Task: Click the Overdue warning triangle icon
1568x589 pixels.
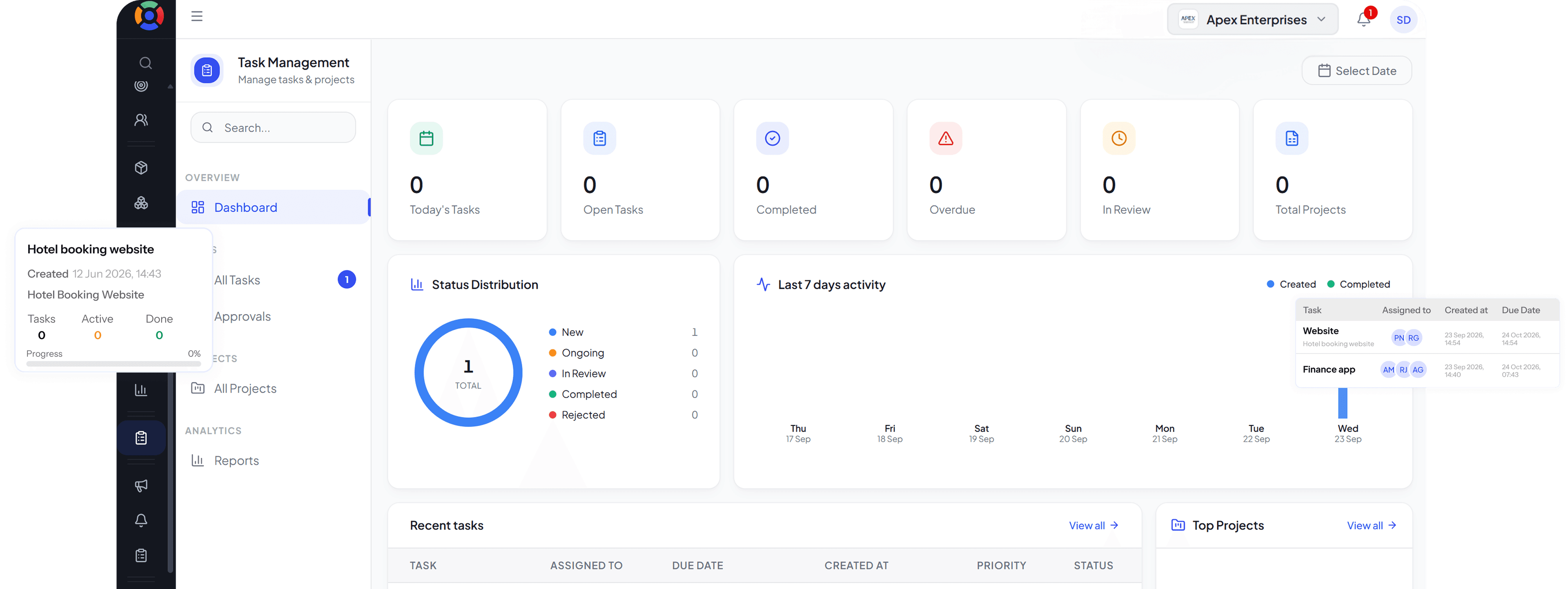Action: (x=946, y=138)
